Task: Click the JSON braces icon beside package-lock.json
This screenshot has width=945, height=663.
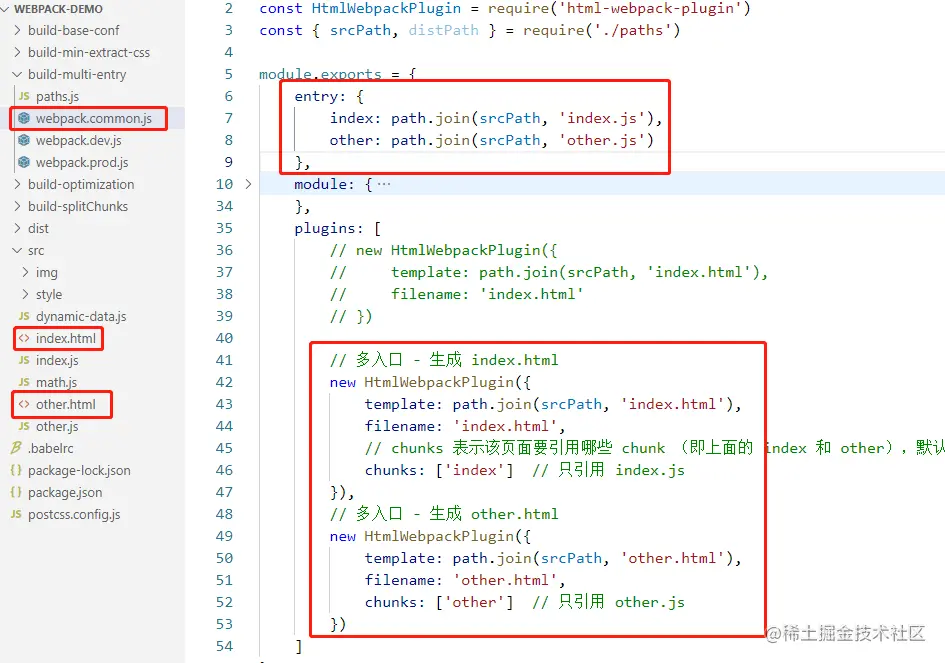Action: click(16, 470)
